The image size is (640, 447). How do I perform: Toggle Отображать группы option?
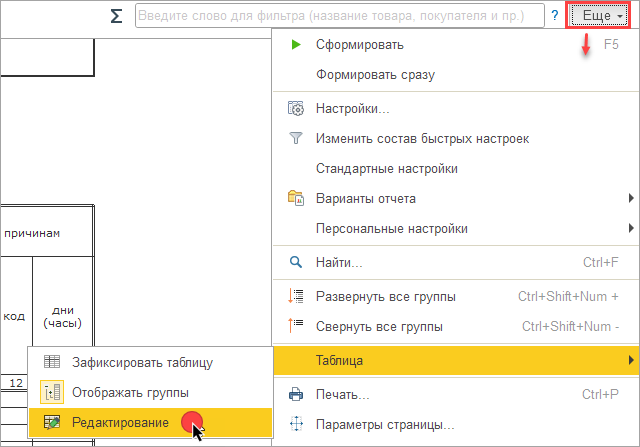click(x=129, y=392)
